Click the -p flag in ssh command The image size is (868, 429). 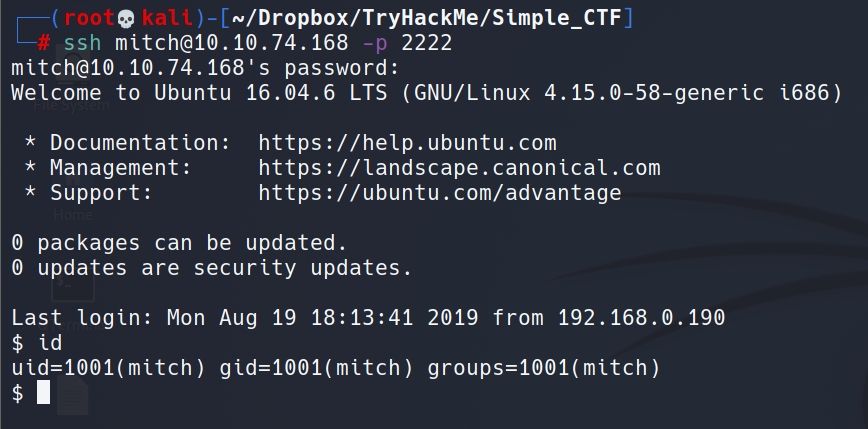click(x=374, y=43)
